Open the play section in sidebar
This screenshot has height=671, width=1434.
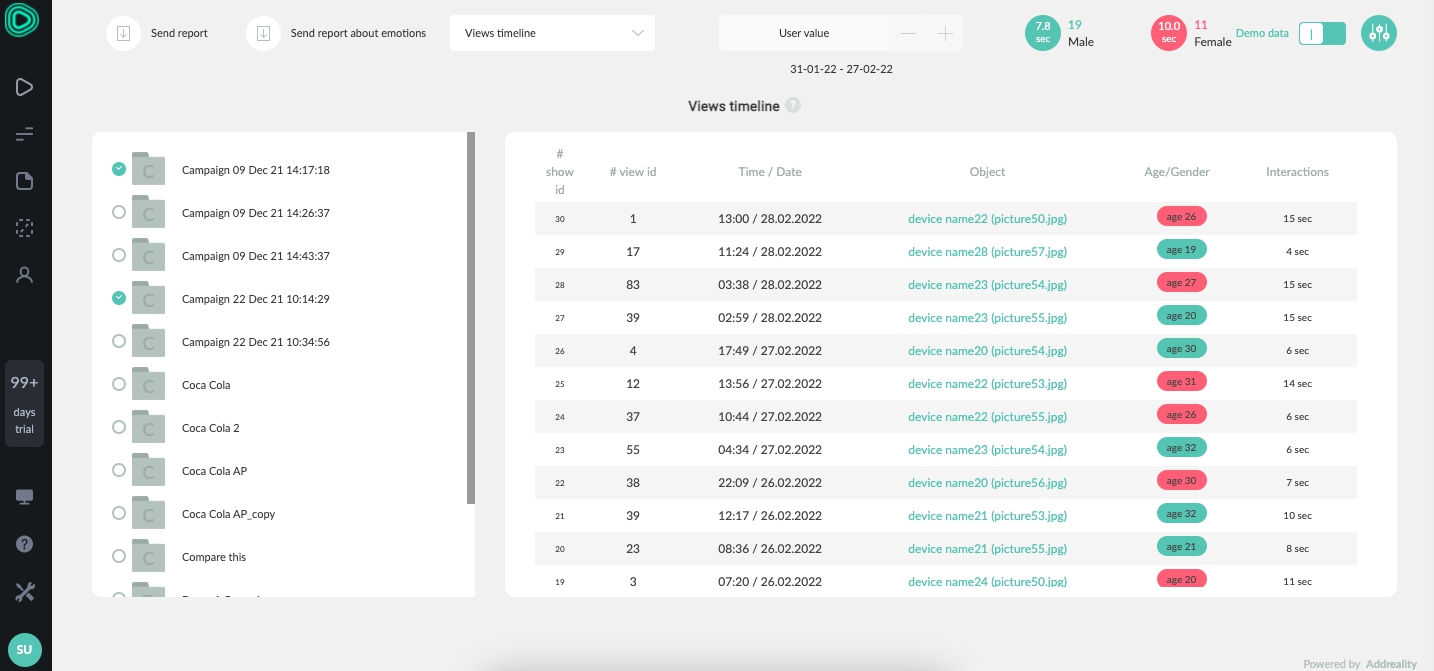click(x=25, y=87)
